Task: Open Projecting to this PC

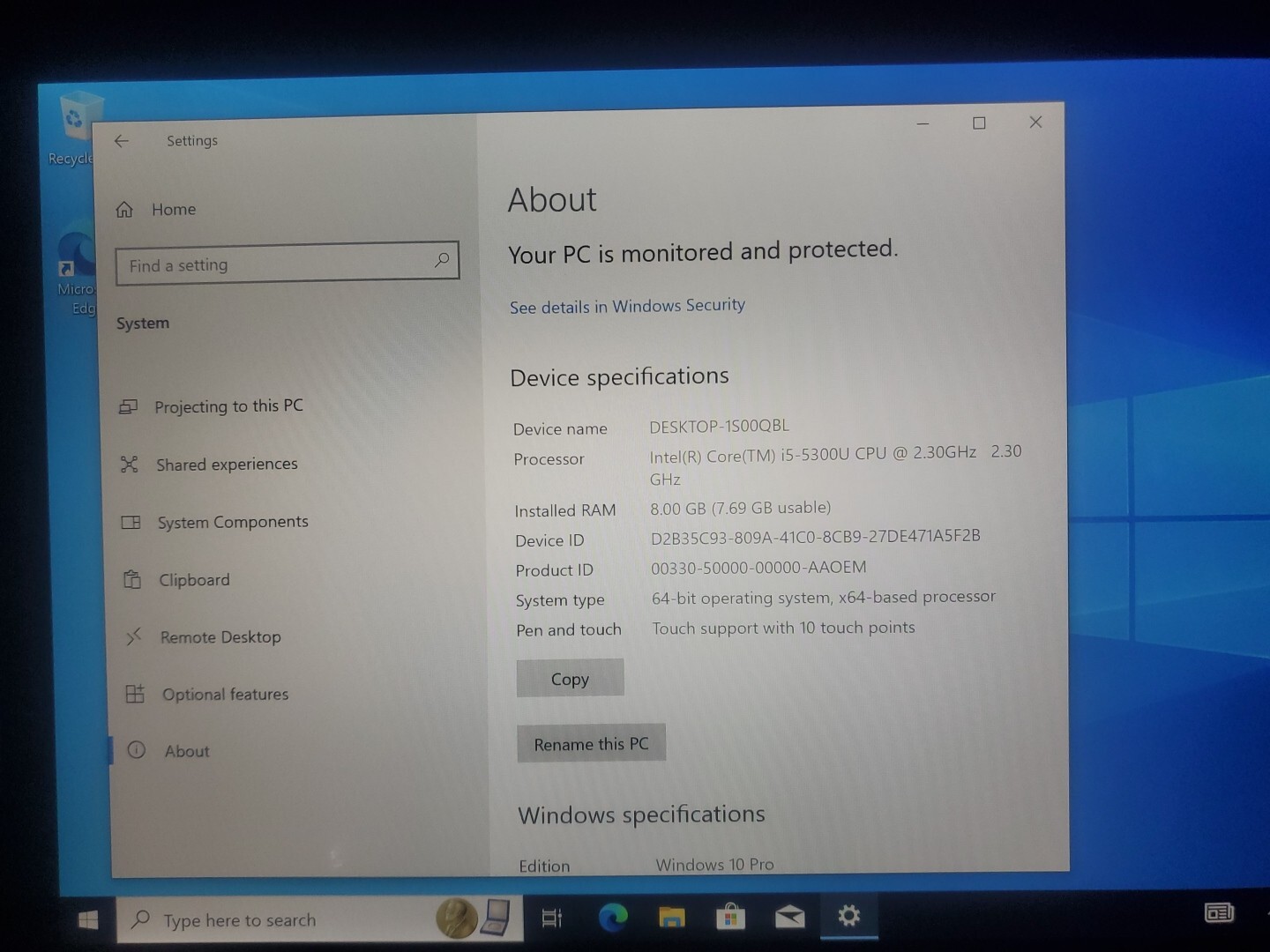Action: click(x=212, y=406)
